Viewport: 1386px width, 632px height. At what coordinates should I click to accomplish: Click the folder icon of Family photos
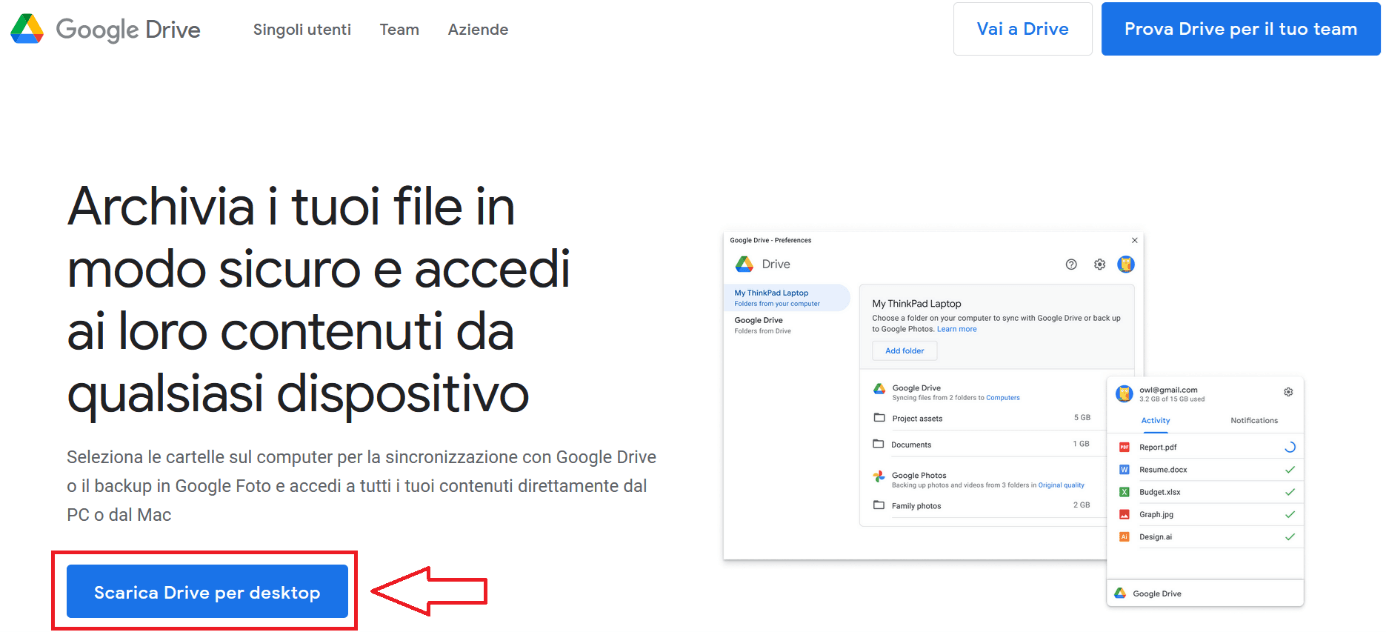879,506
